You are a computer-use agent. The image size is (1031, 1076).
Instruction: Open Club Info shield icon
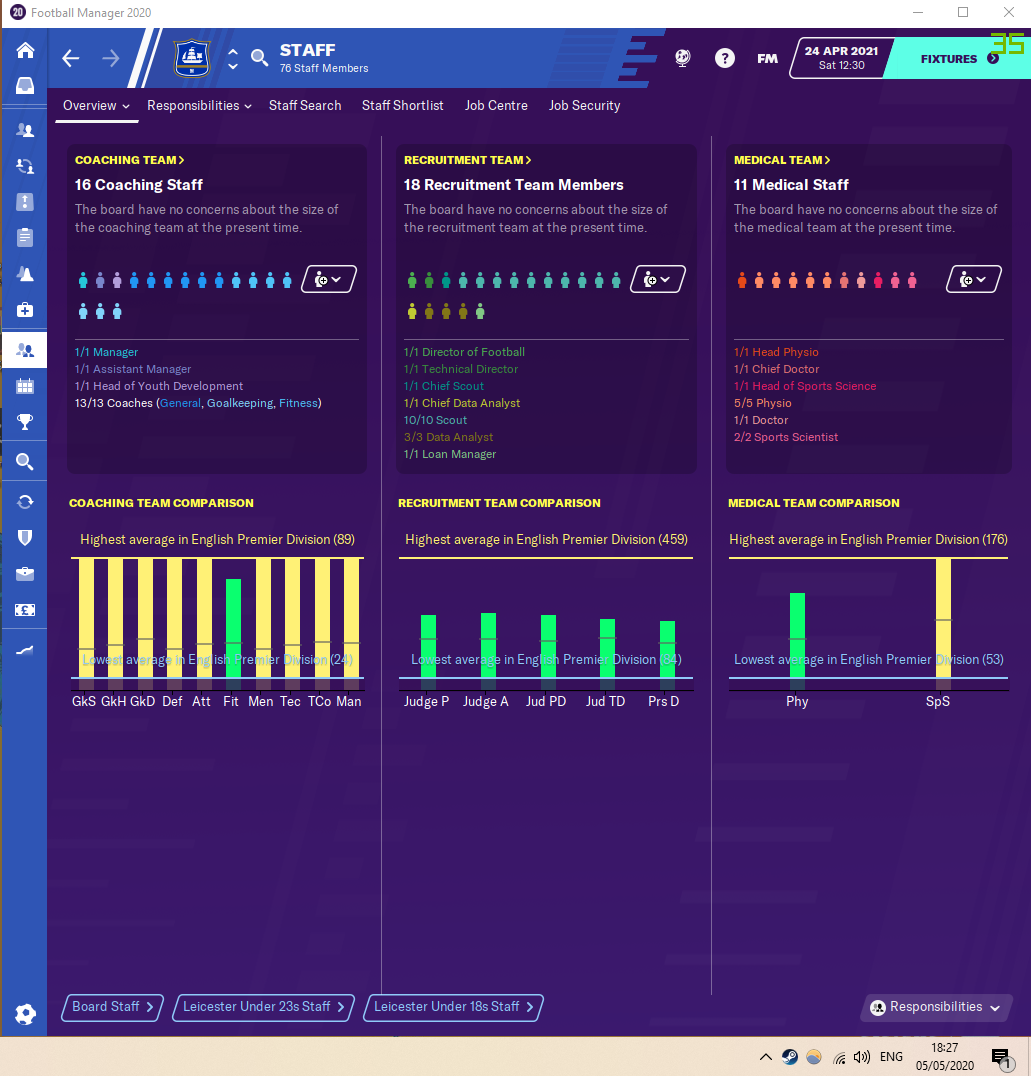[25, 537]
